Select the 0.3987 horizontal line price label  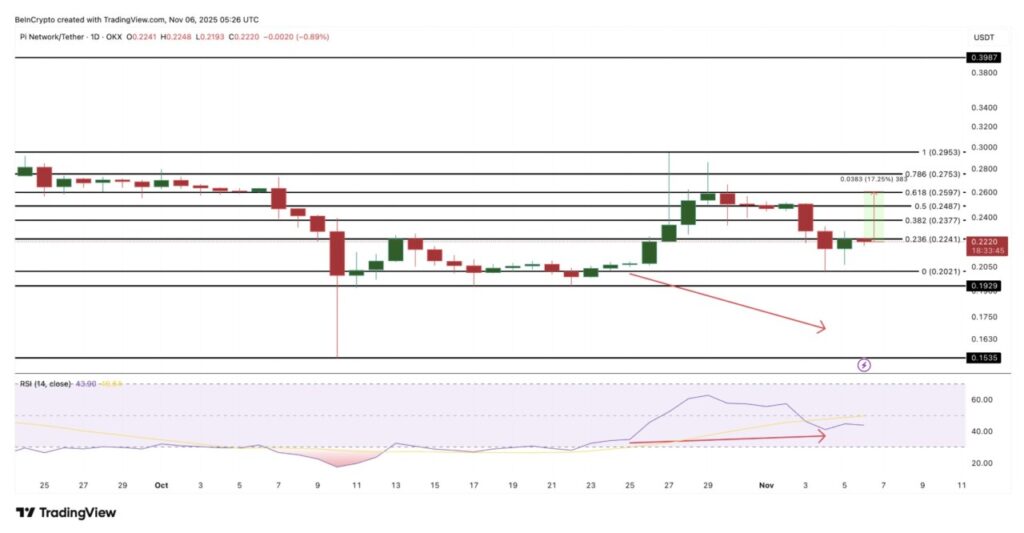984,58
